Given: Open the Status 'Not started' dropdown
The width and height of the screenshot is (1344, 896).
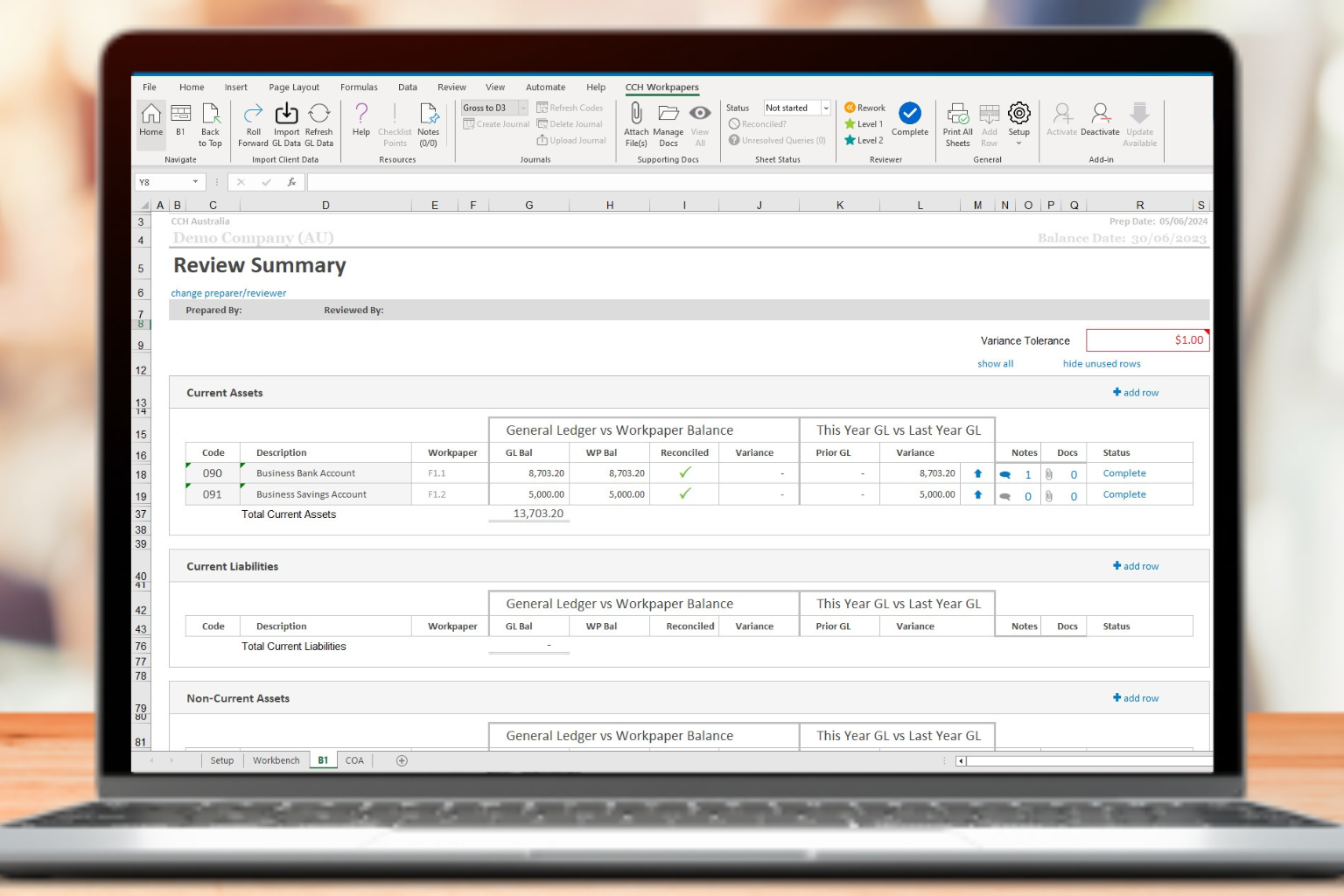Looking at the screenshot, I should click(x=825, y=108).
